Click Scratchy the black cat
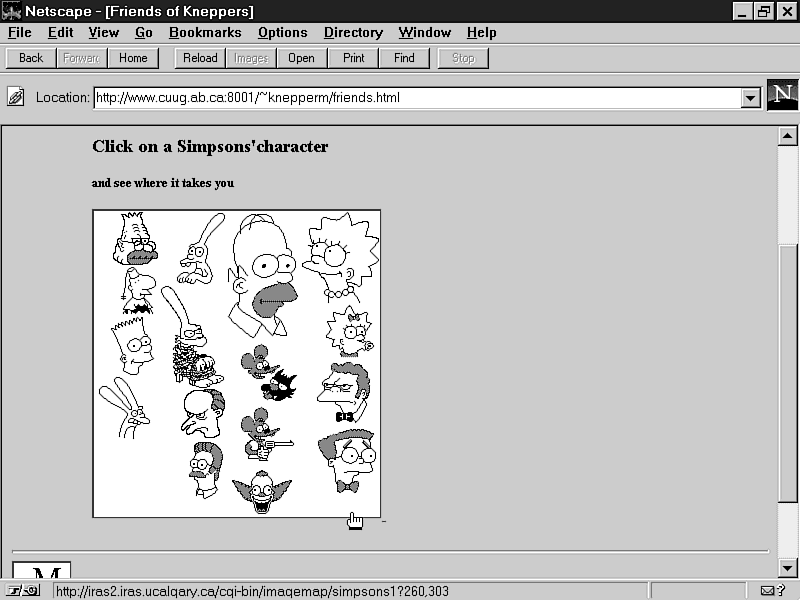This screenshot has width=800, height=600. point(279,385)
